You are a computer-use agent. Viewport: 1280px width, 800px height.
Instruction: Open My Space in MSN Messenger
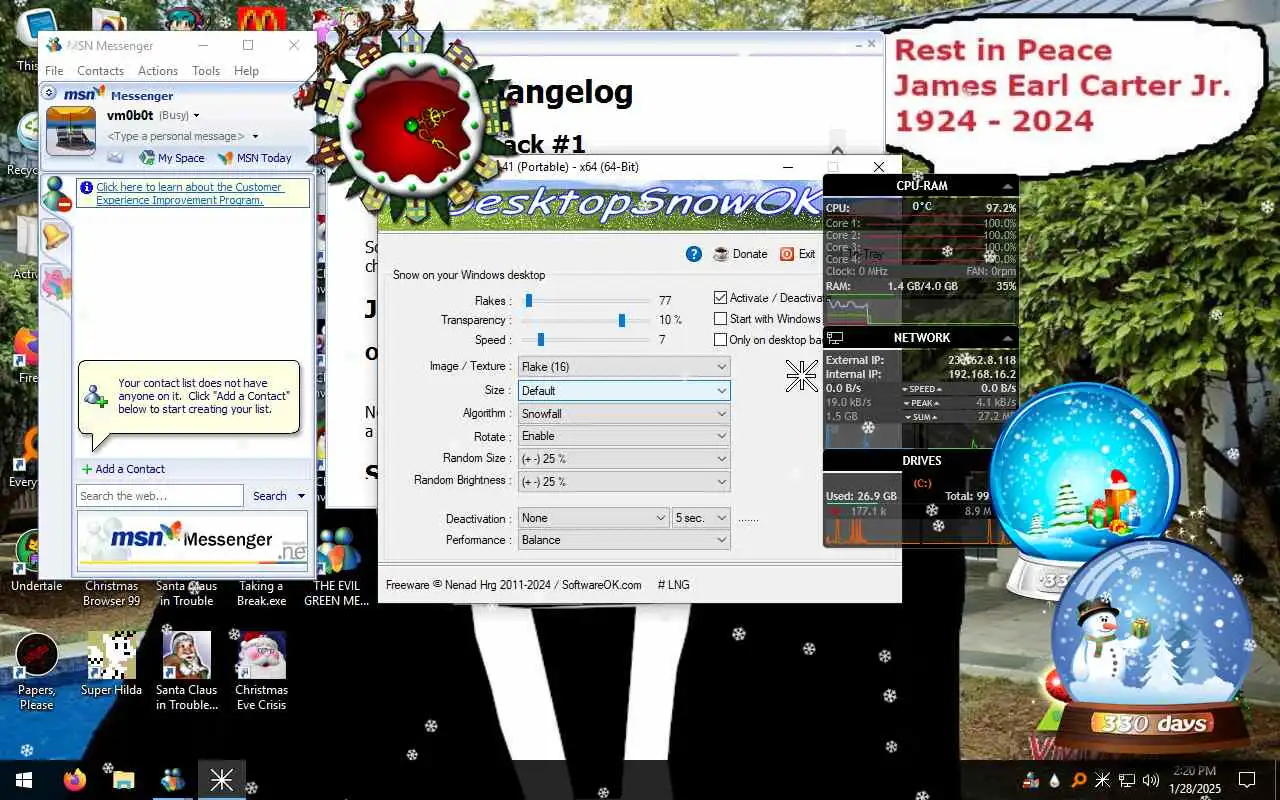pyautogui.click(x=172, y=157)
